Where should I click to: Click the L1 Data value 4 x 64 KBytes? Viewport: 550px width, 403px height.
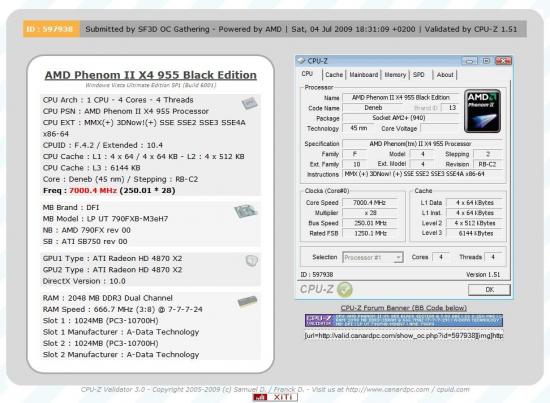click(x=475, y=203)
